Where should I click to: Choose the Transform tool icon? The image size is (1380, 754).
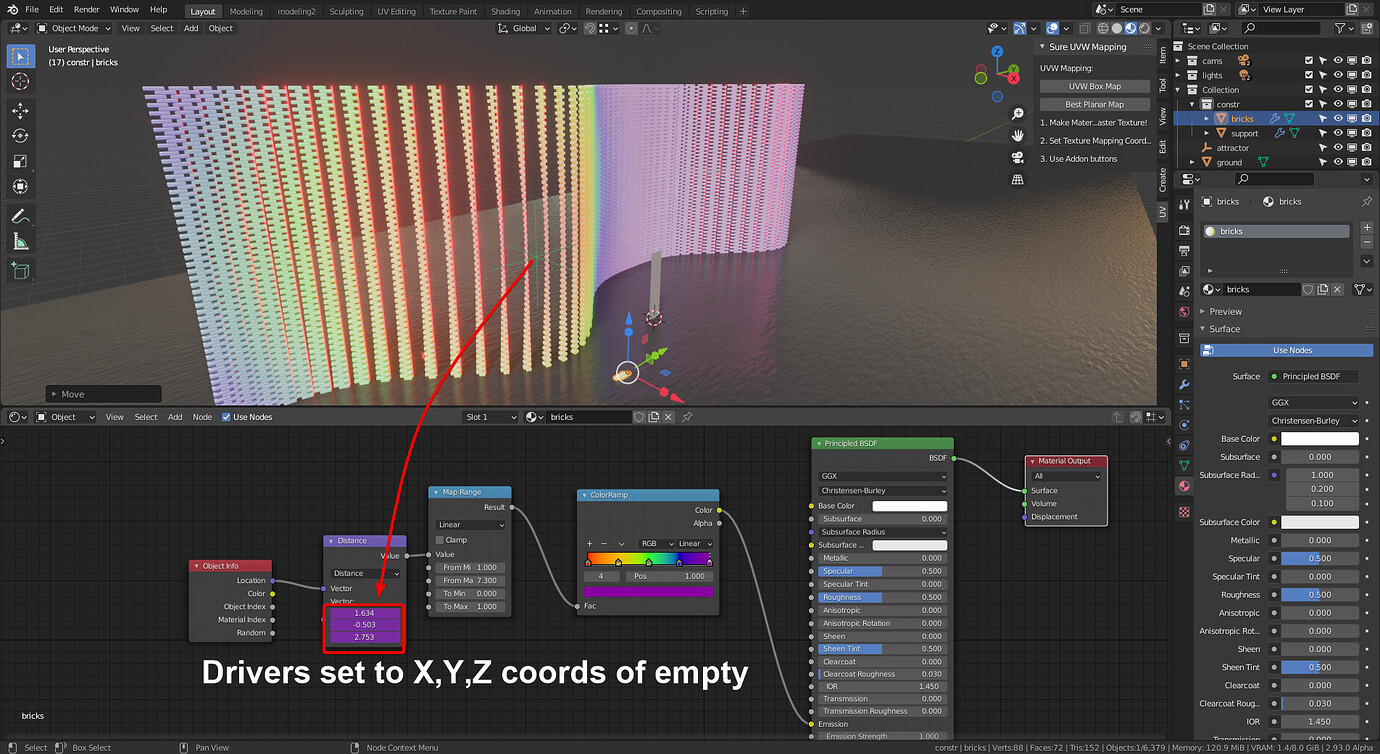[21, 187]
